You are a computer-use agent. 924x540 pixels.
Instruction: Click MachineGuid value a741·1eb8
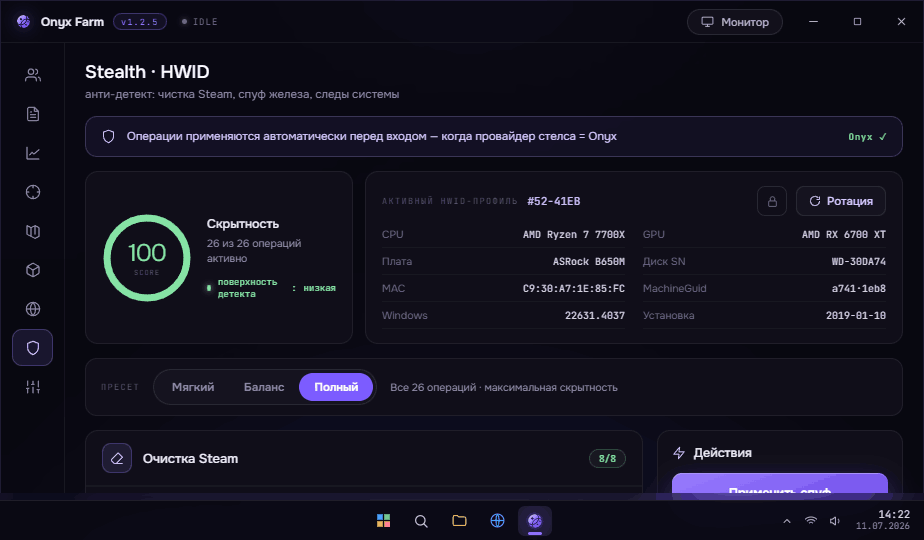tap(859, 288)
